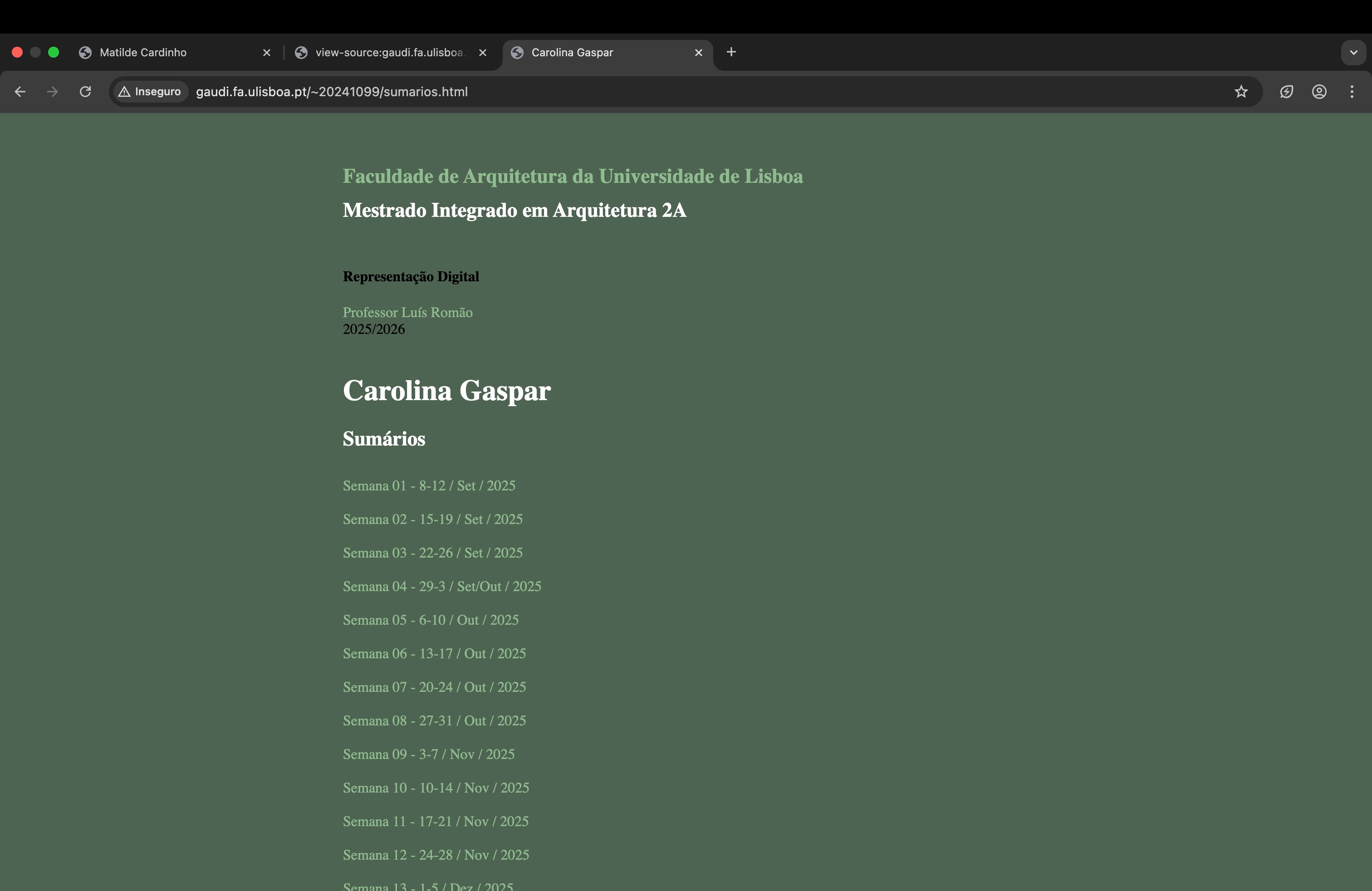Open Semana 12 - 24-28 / Nov summary
The height and width of the screenshot is (891, 1372).
point(436,855)
